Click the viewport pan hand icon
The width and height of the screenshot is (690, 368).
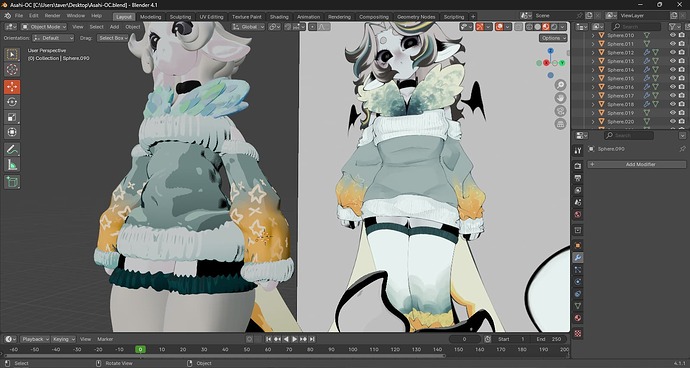click(x=560, y=98)
